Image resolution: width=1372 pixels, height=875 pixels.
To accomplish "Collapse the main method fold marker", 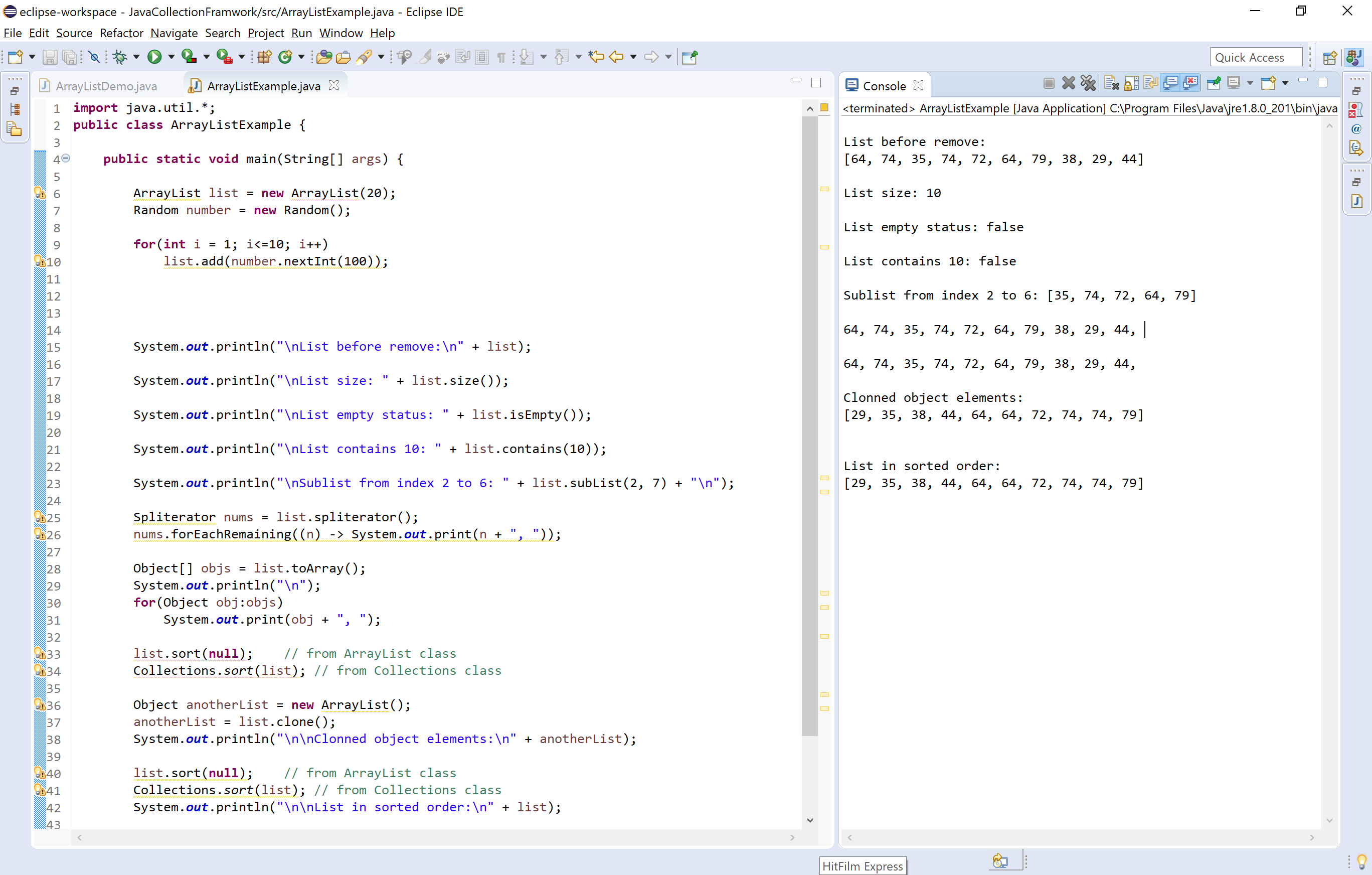I will [x=66, y=159].
